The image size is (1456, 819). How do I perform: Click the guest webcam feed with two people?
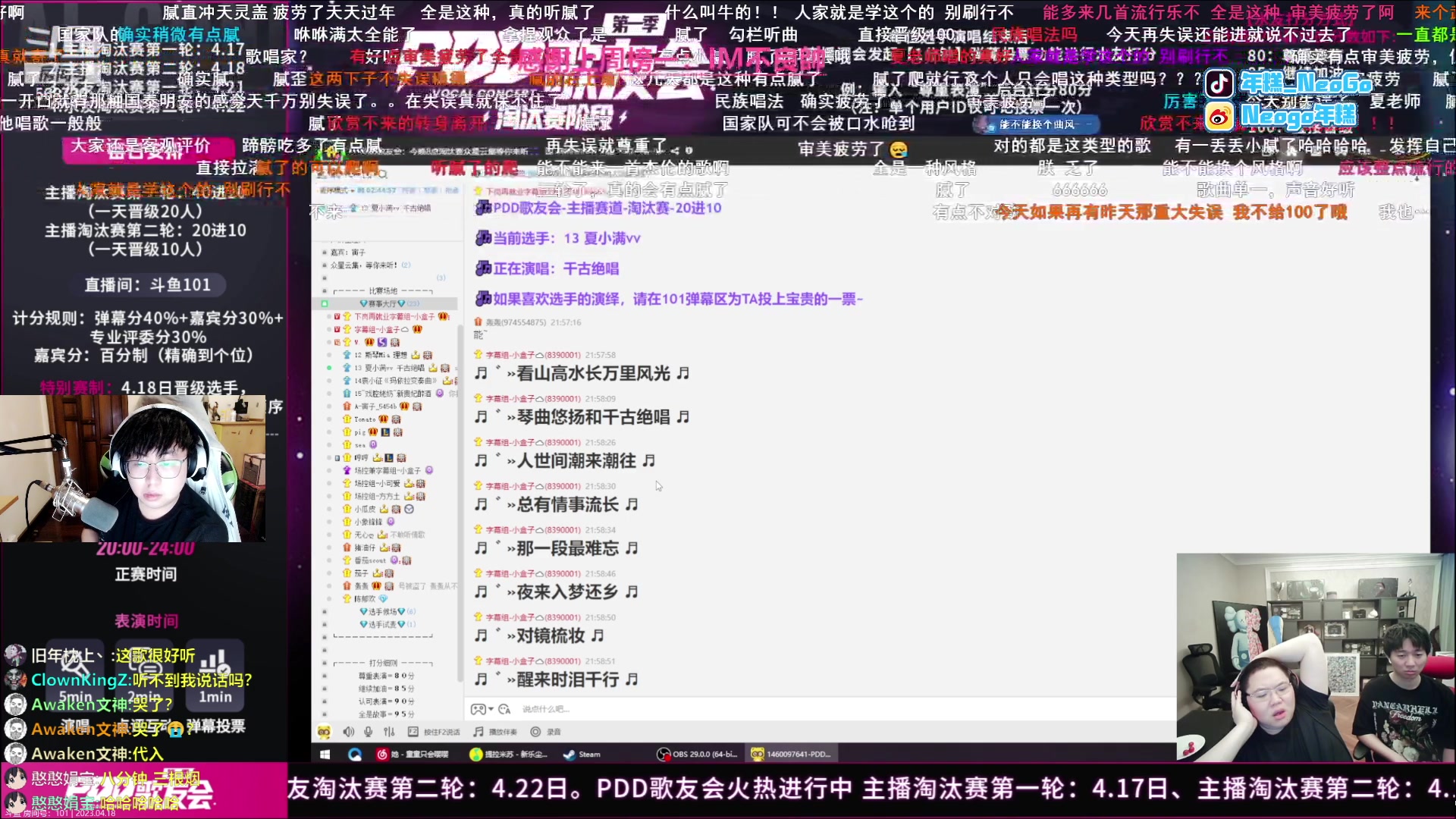pyautogui.click(x=1316, y=657)
